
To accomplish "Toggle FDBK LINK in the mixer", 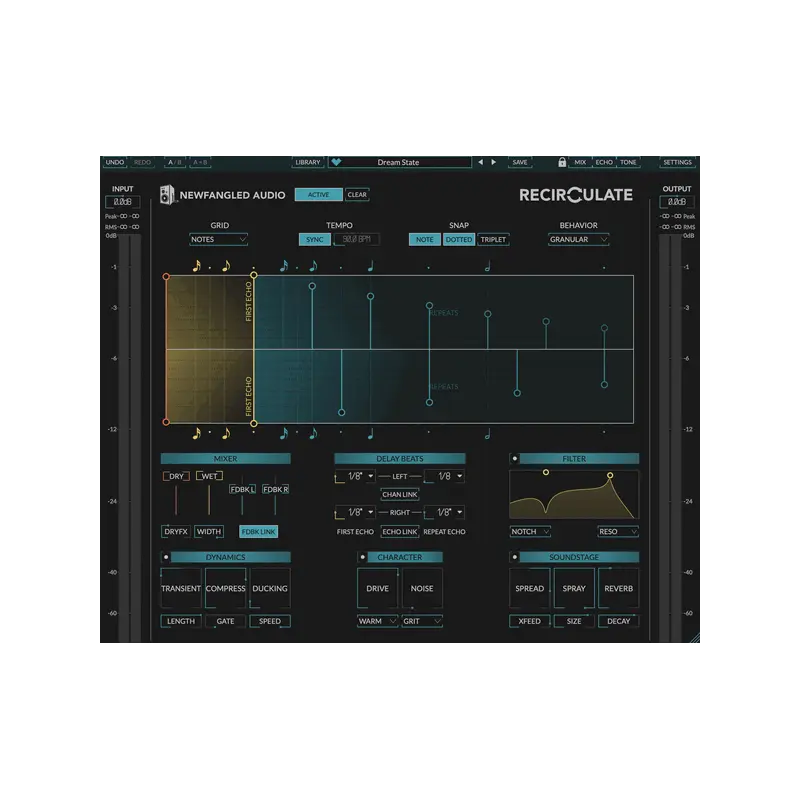I will (259, 532).
